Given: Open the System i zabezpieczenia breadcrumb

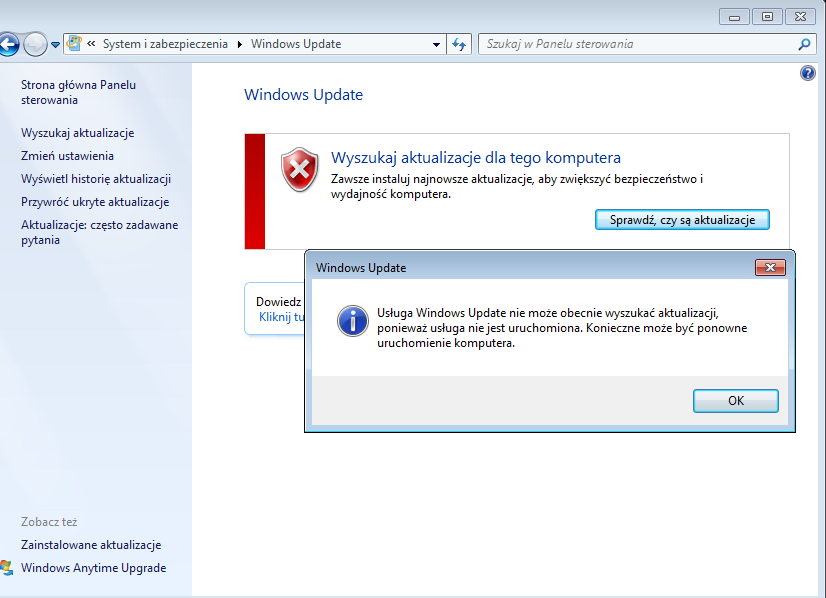Looking at the screenshot, I should [165, 44].
